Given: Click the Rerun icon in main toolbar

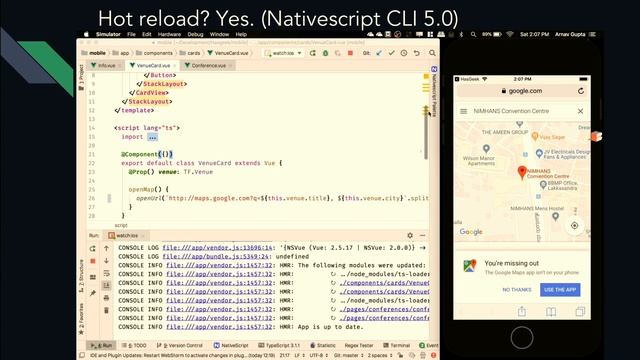Looking at the screenshot, I should point(313,53).
